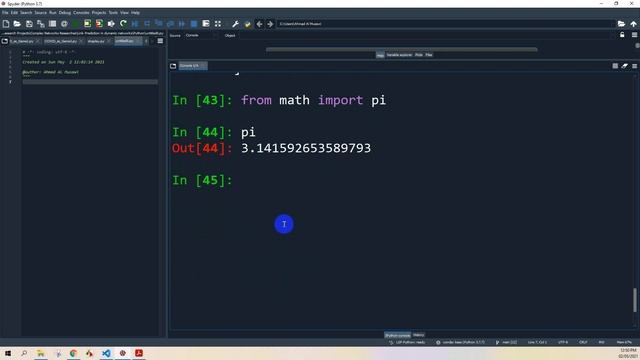Screen dimensions: 640x360
Task: Open the IPython console options menu
Action: 634,66
